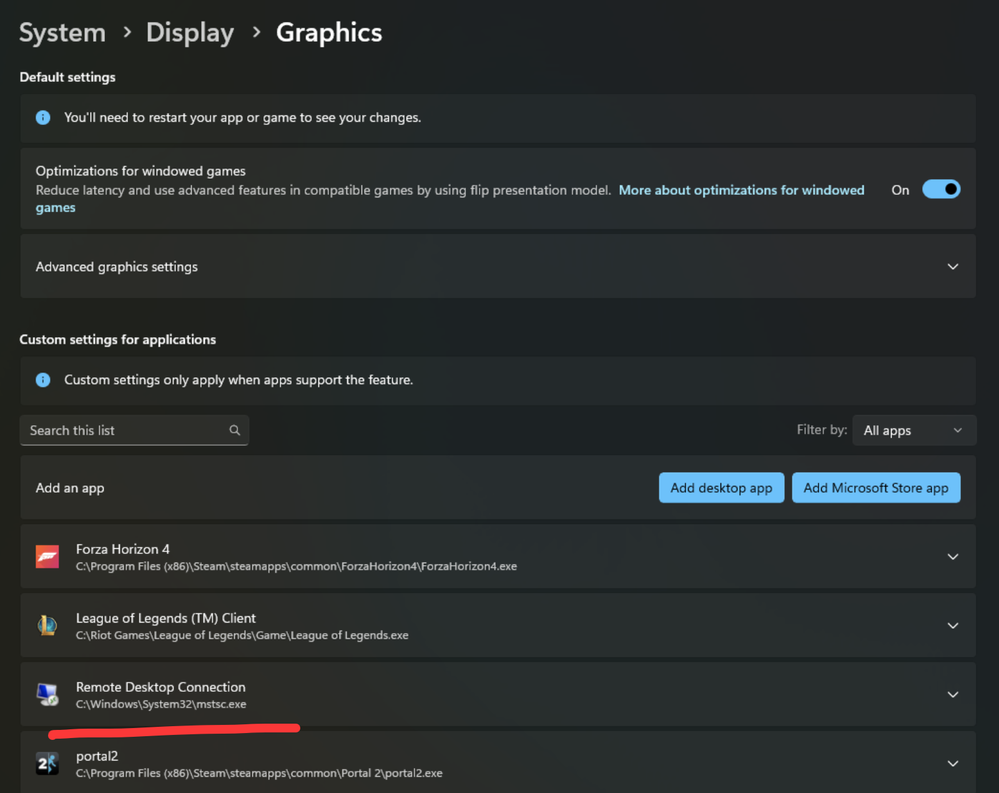This screenshot has width=999, height=793.
Task: Select the Forza Horizon 4 name text
Action: click(x=123, y=549)
